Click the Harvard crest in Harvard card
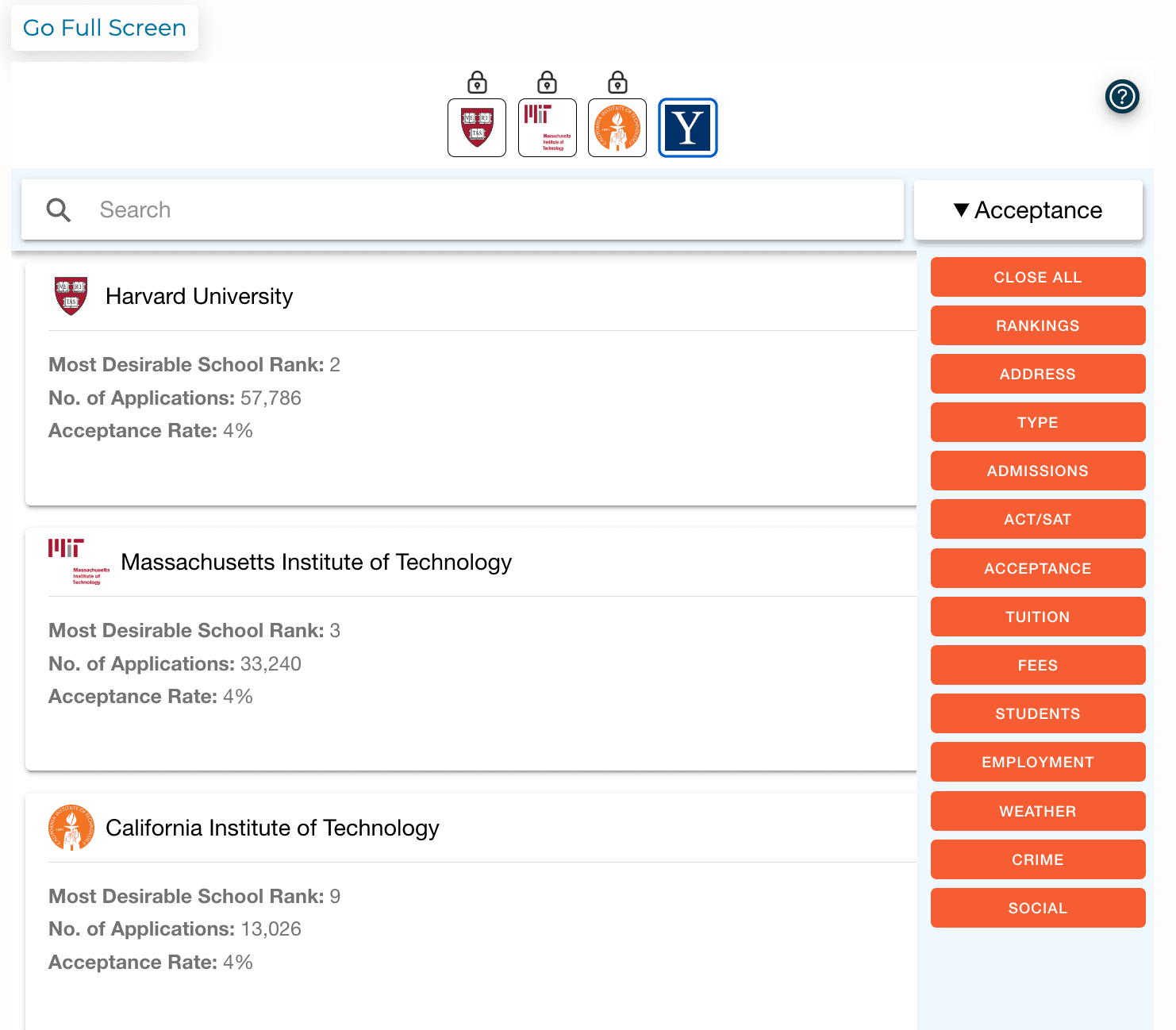This screenshot has width=1176, height=1030. pyautogui.click(x=71, y=296)
